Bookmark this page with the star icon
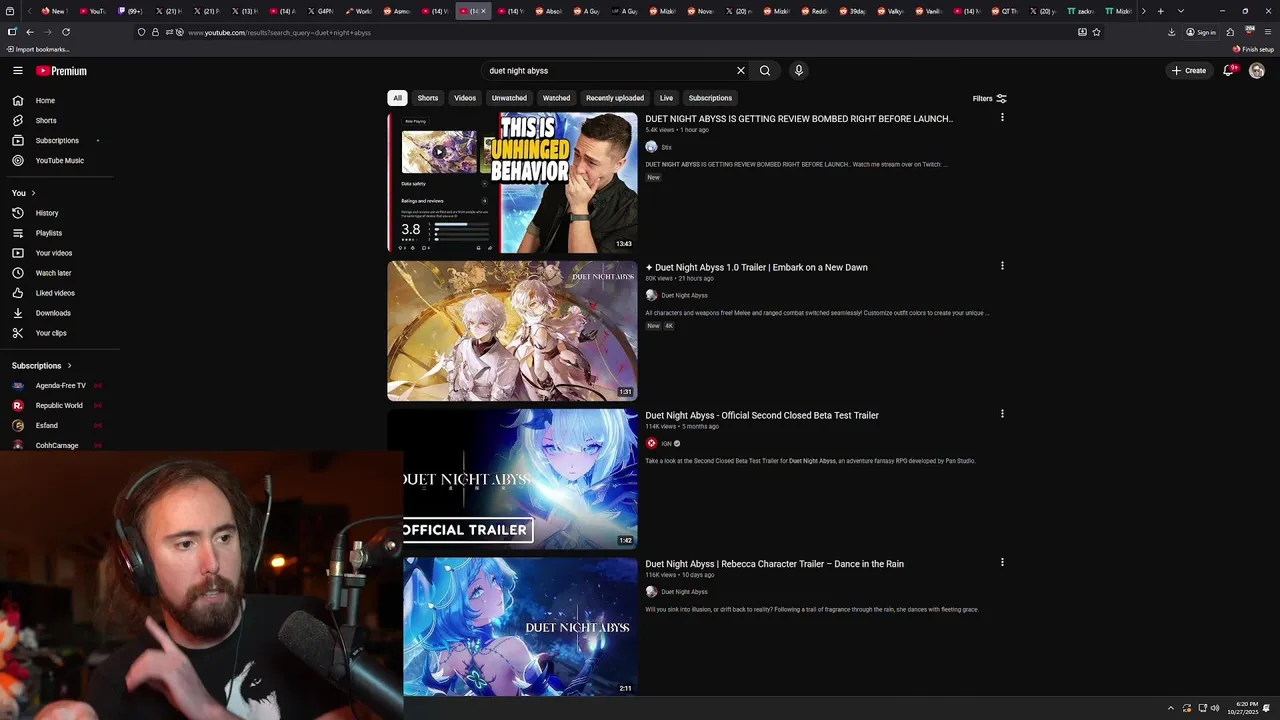 point(1097,32)
